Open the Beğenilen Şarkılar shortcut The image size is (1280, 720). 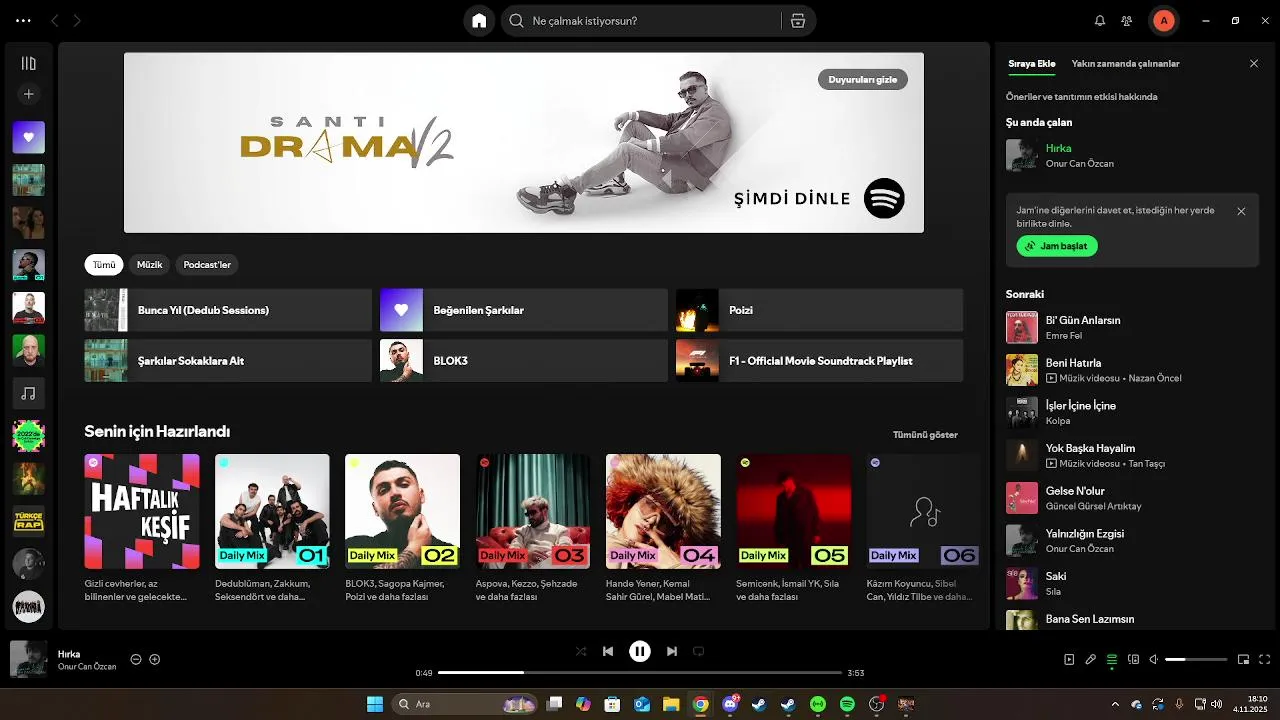point(523,310)
